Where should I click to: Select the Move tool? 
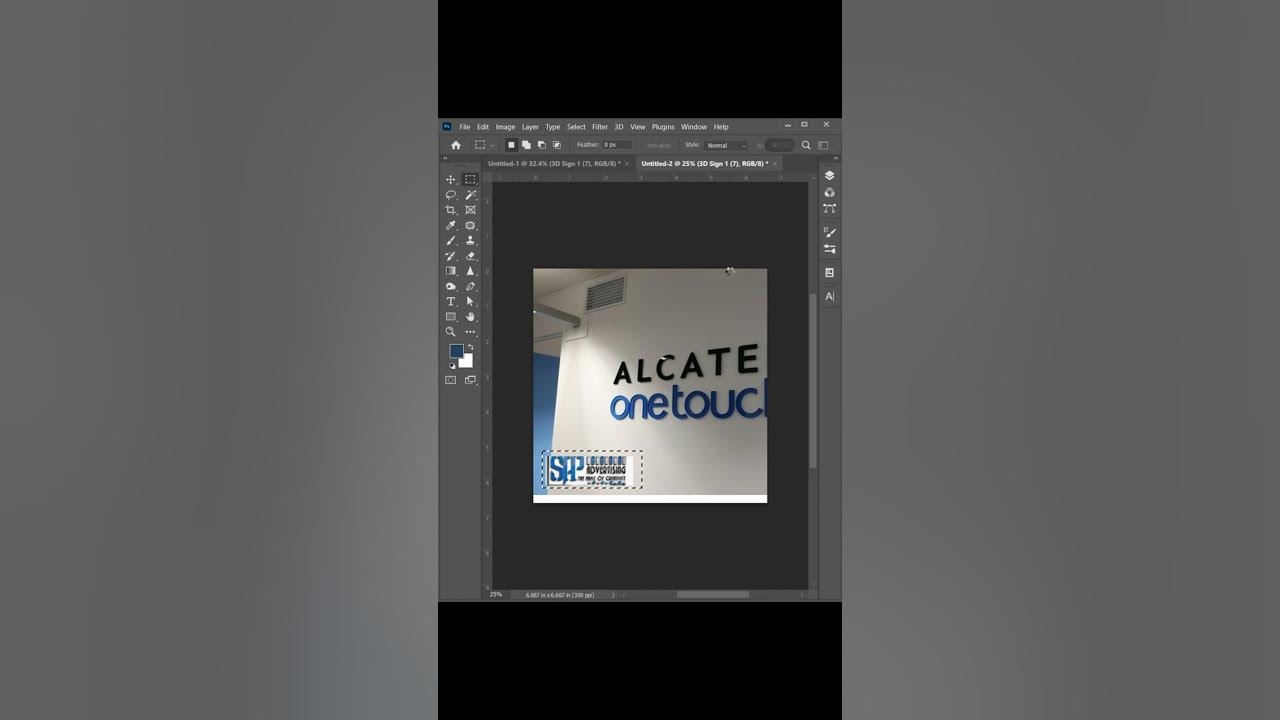(451, 180)
